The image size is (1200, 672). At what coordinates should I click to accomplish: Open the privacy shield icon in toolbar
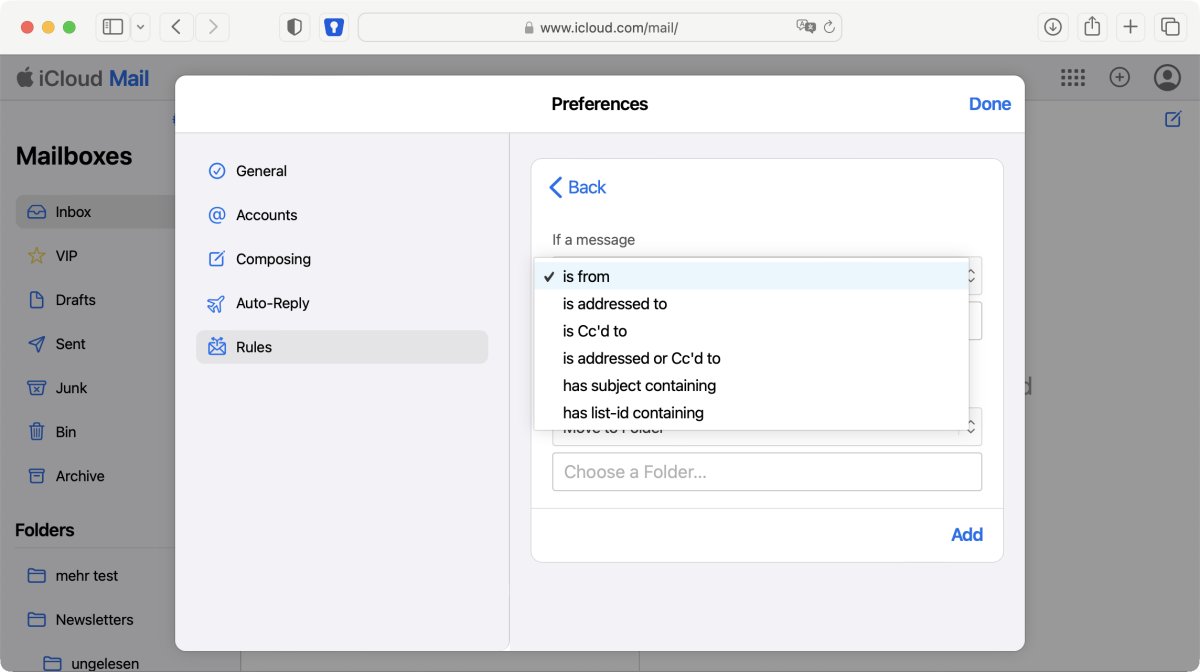(294, 27)
